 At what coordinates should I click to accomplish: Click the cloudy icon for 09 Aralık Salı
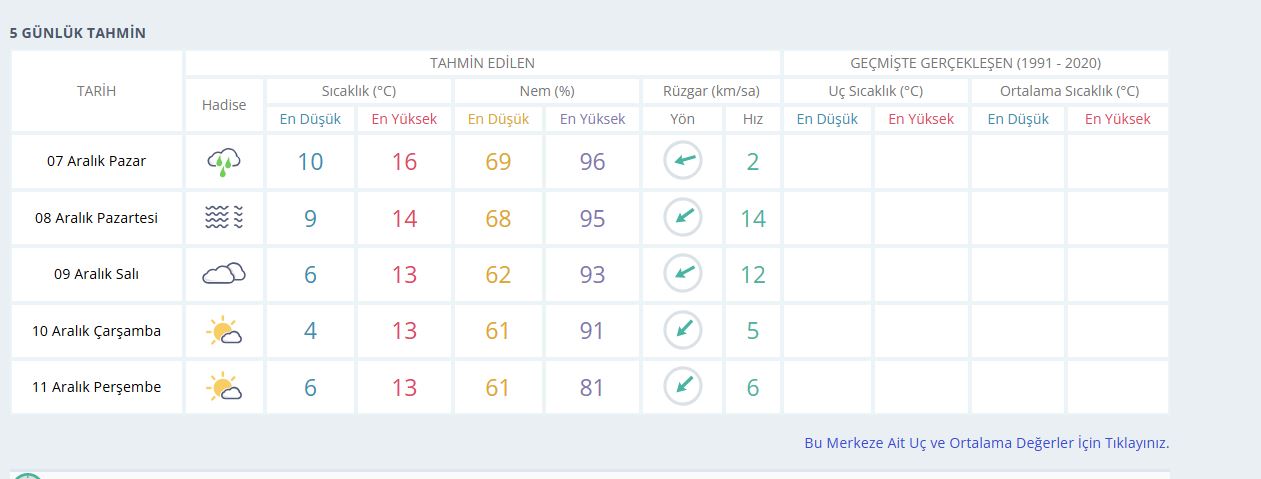click(224, 274)
